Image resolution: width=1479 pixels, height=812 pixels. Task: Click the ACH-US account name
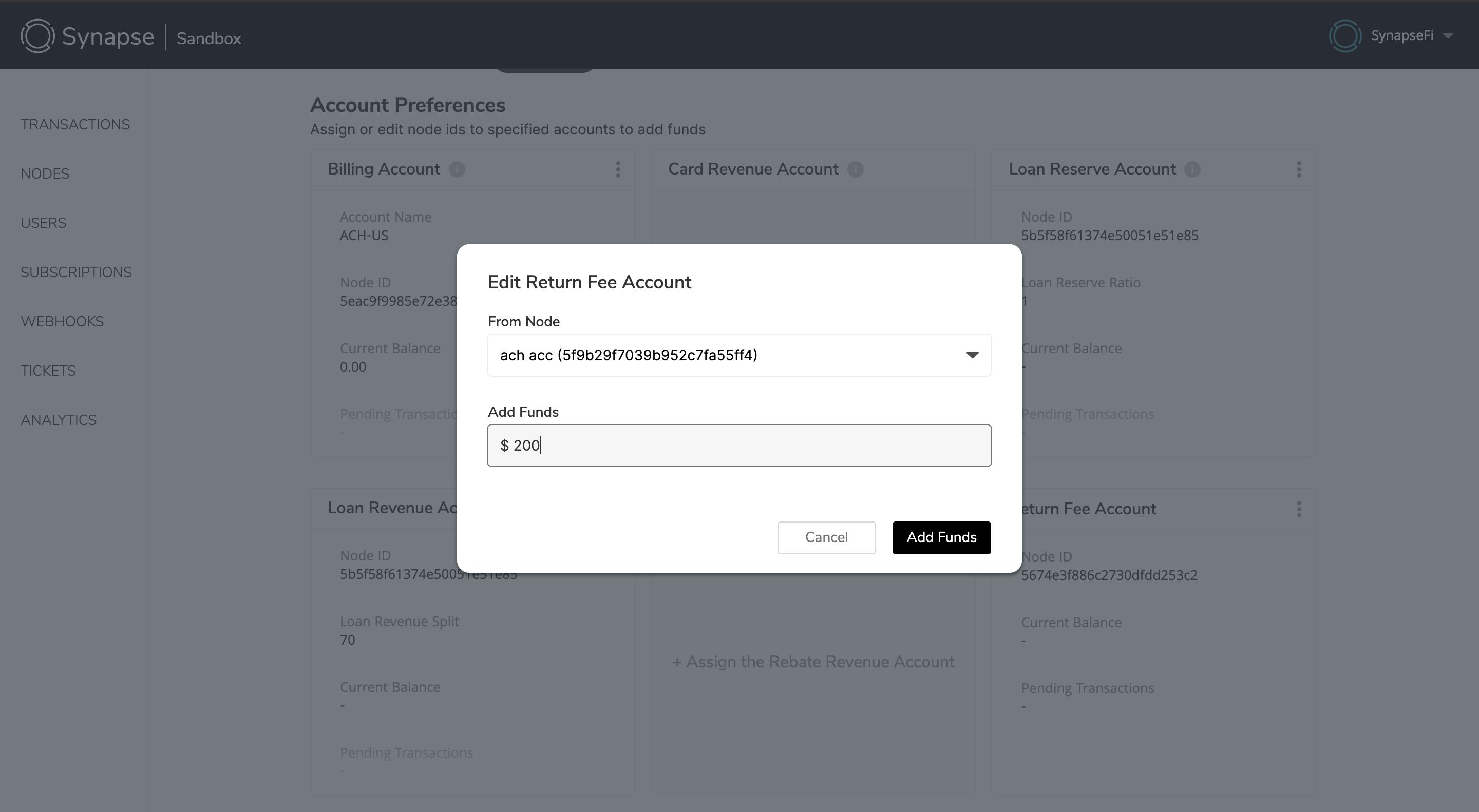point(364,235)
